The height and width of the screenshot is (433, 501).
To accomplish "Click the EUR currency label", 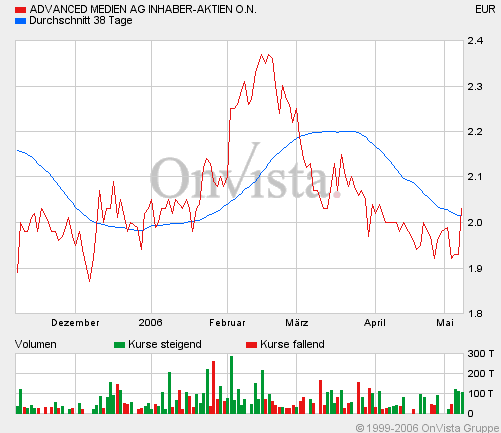I will [x=485, y=9].
